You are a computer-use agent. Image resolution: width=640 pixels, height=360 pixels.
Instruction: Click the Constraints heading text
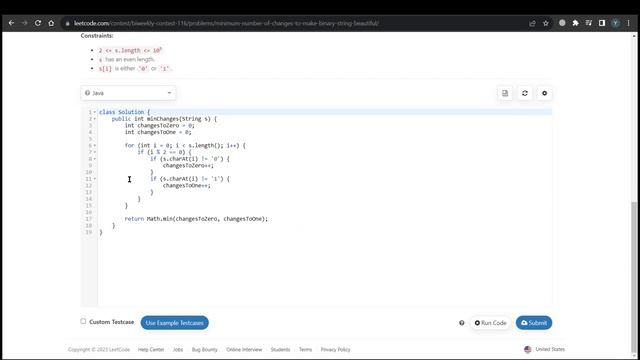coord(97,36)
